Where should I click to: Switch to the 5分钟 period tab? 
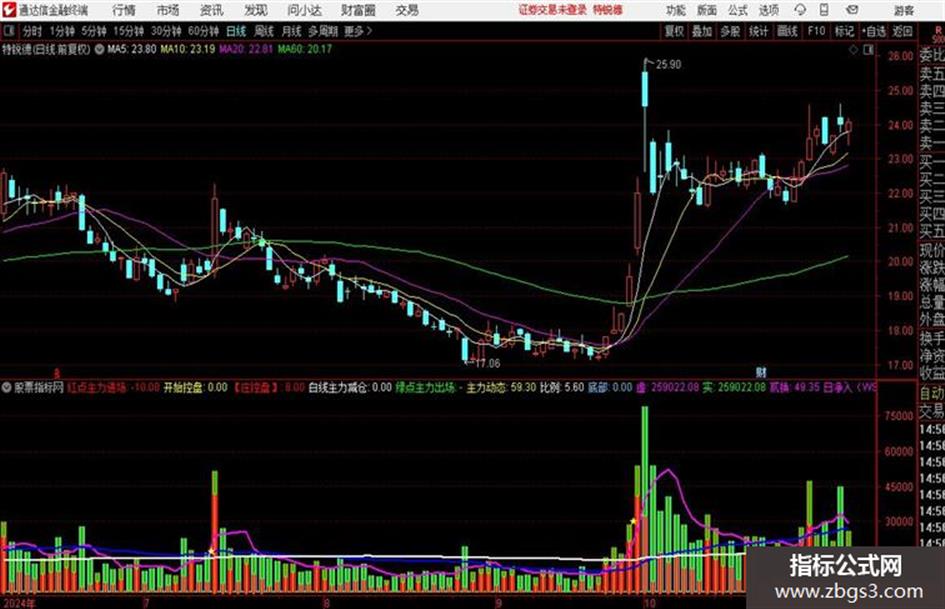click(94, 31)
